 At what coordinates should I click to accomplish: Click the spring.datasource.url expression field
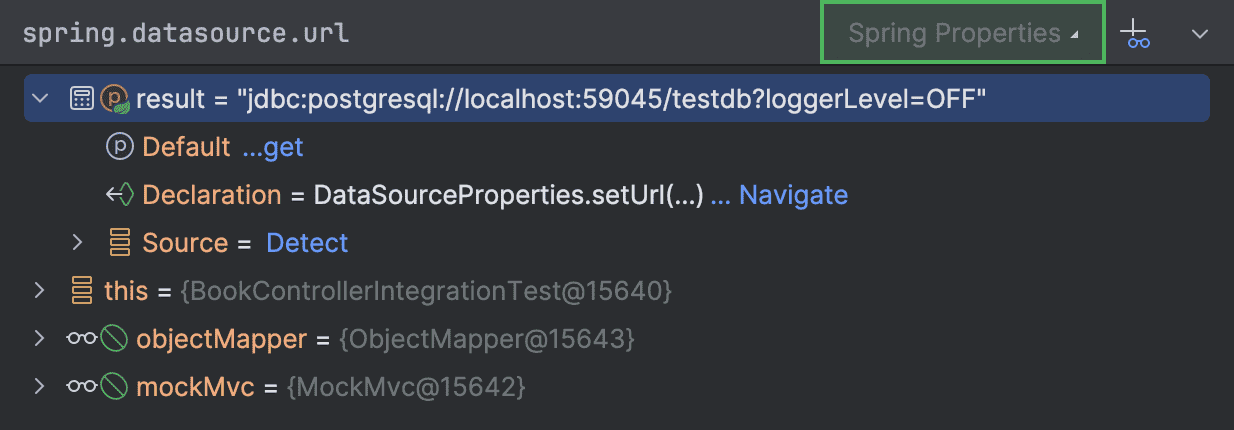(x=400, y=34)
